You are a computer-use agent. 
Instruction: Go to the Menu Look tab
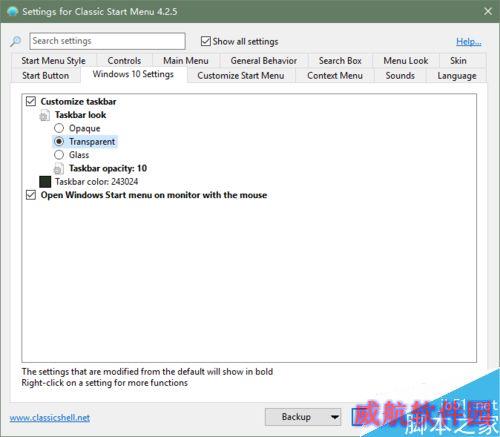click(x=406, y=61)
